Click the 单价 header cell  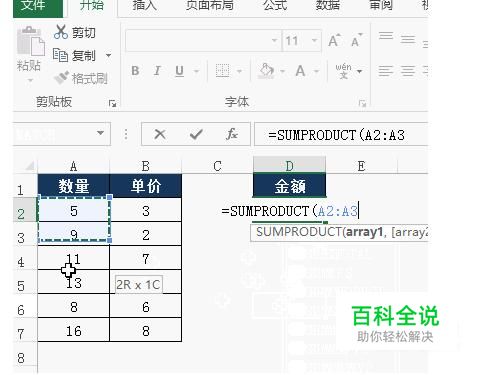pyautogui.click(x=146, y=186)
